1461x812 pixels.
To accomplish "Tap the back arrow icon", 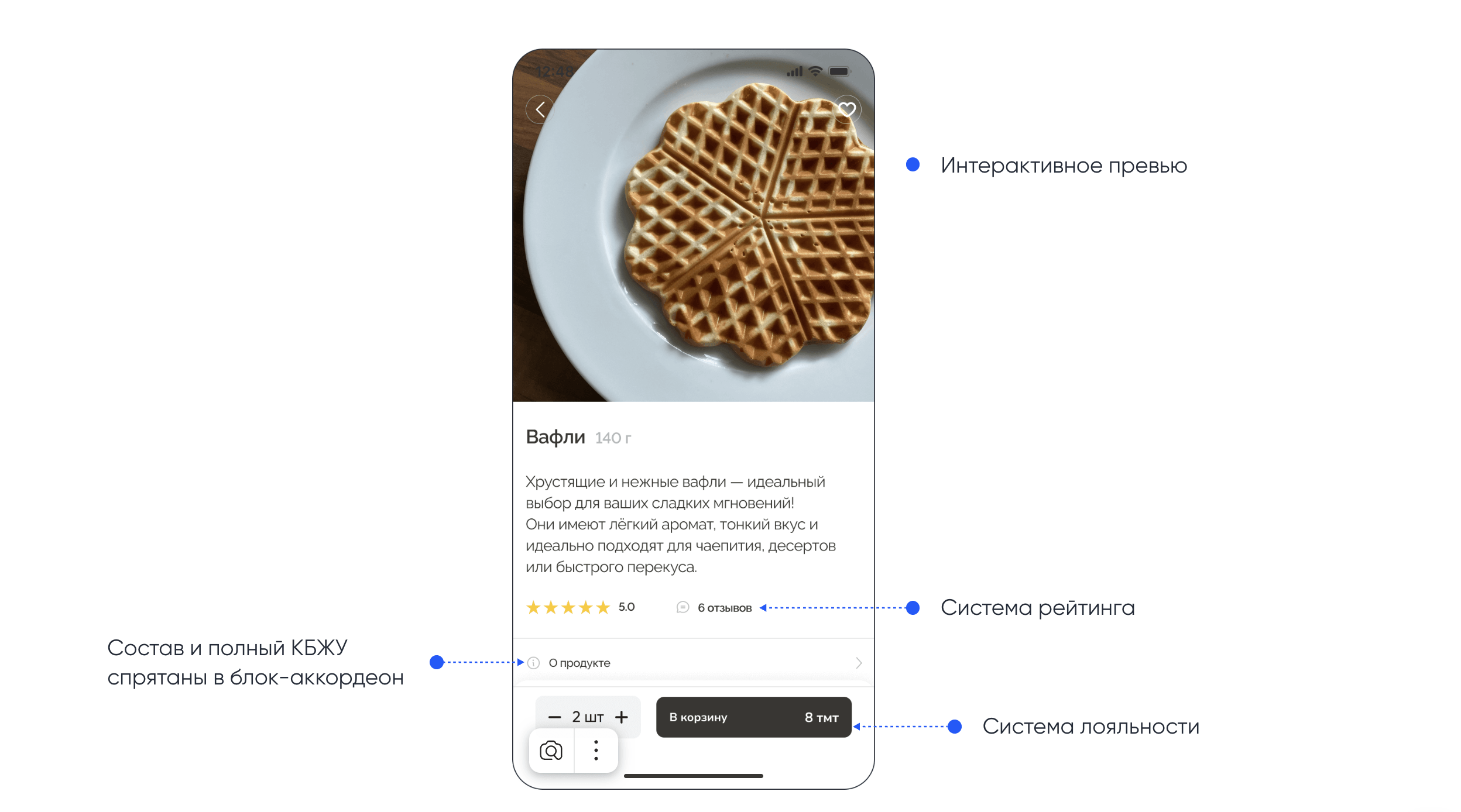I will click(x=540, y=109).
